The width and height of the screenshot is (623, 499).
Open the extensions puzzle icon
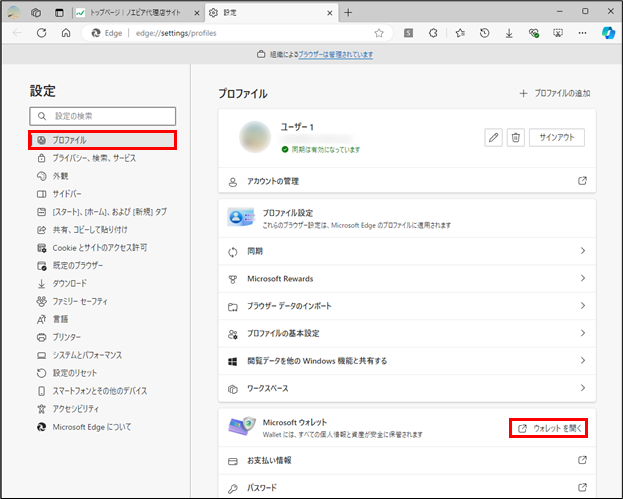tap(433, 33)
